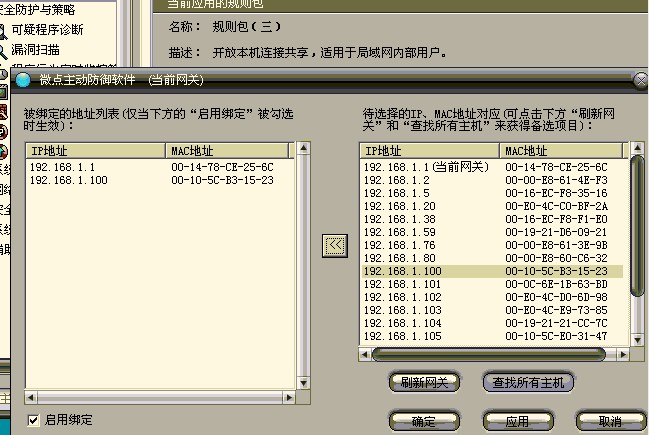Click the magnifier icon beside 漏洞扫描
This screenshot has width=649, height=435.
tap(3, 51)
